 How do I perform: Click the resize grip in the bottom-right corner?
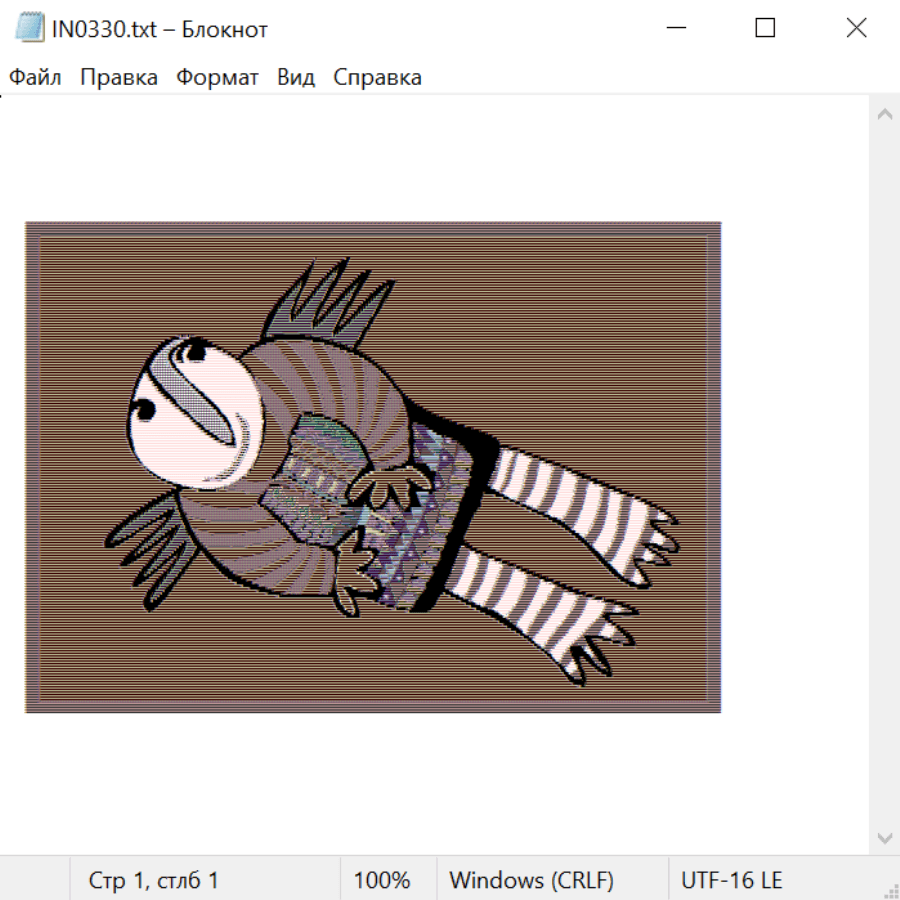[x=890, y=890]
